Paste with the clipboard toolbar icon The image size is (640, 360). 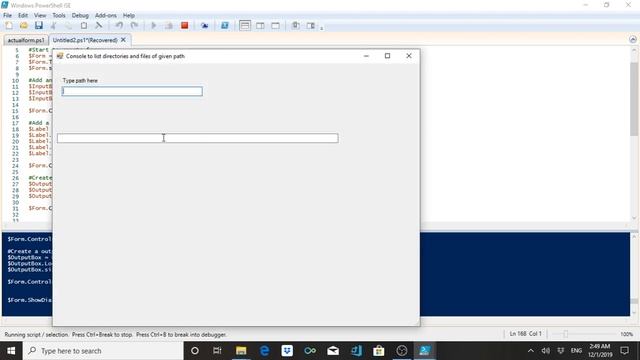tap(84, 26)
